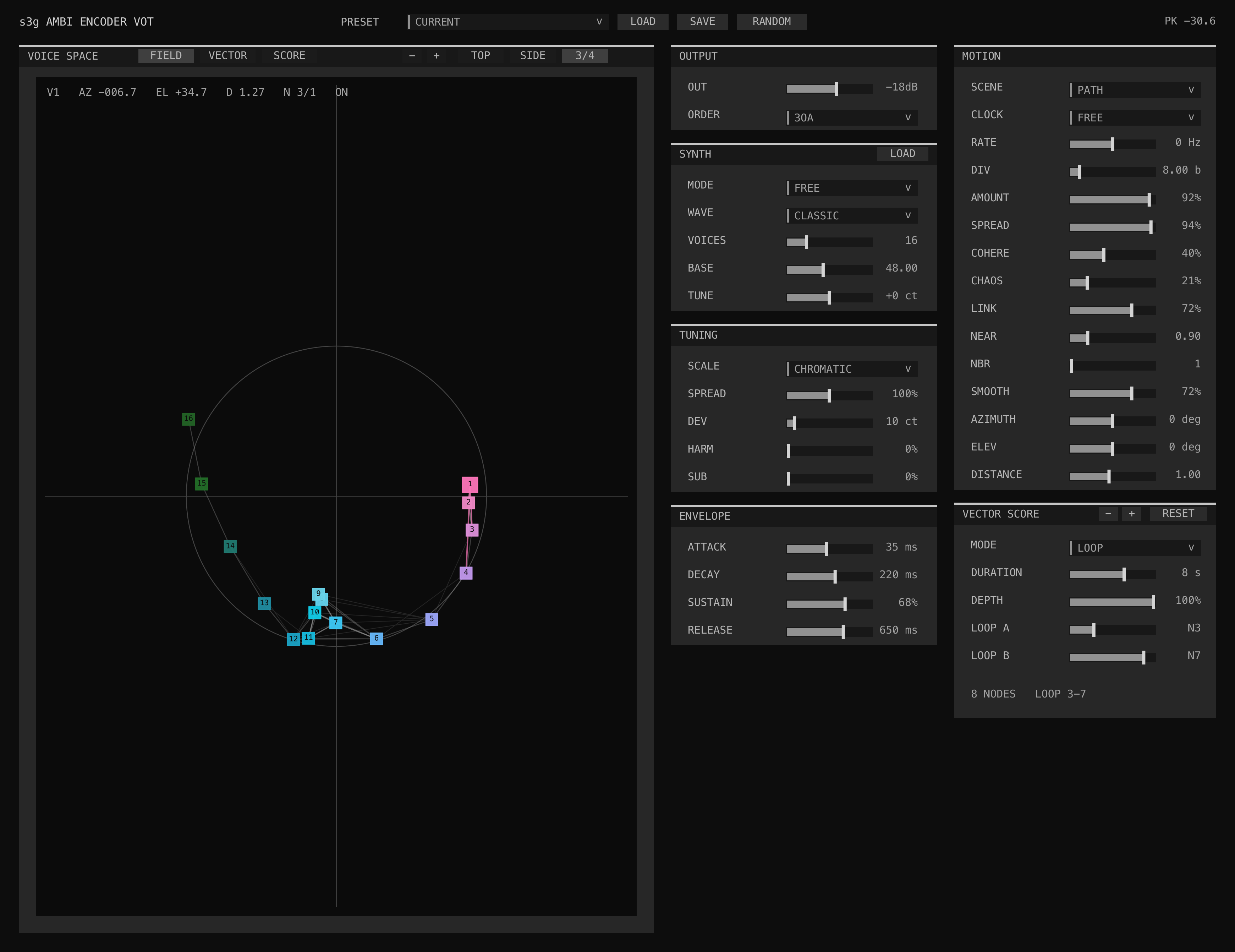Adjust the CHAOS slider
Image resolution: width=1235 pixels, height=952 pixels.
point(1113,282)
